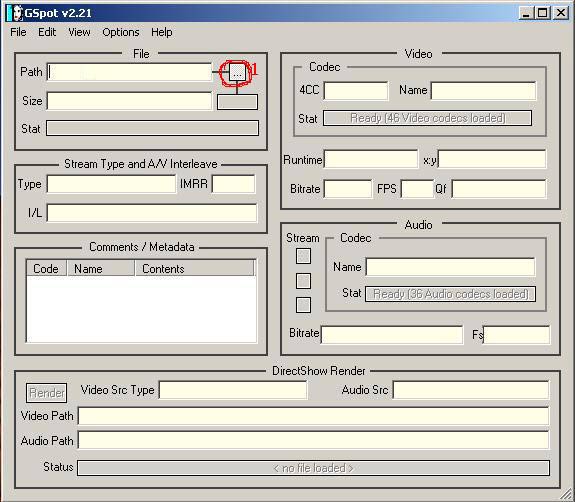
Task: Click the video 4CC field
Action: [356, 91]
